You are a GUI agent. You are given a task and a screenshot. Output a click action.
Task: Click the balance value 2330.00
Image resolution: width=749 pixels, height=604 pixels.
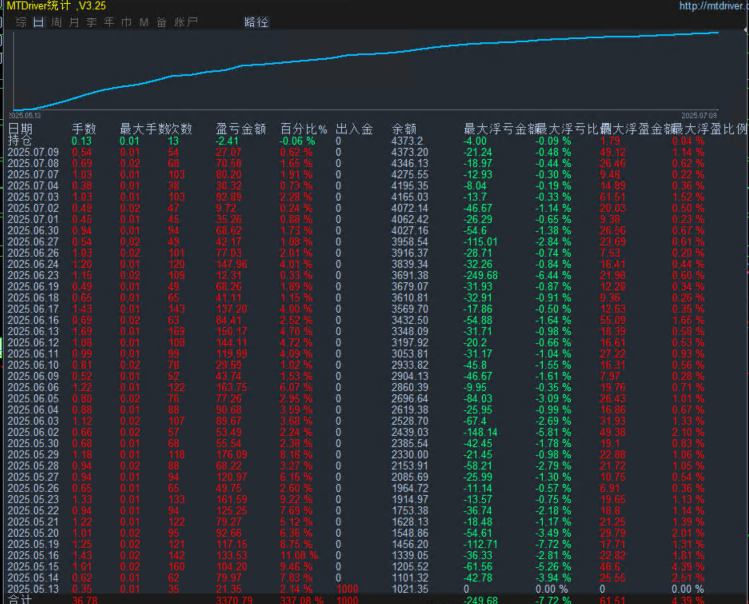pos(410,454)
